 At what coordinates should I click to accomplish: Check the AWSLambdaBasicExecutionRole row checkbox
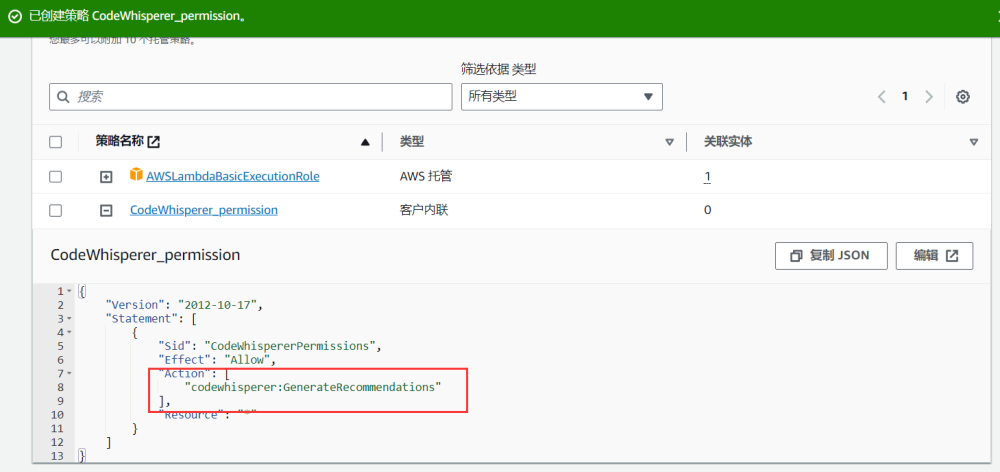(x=55, y=177)
